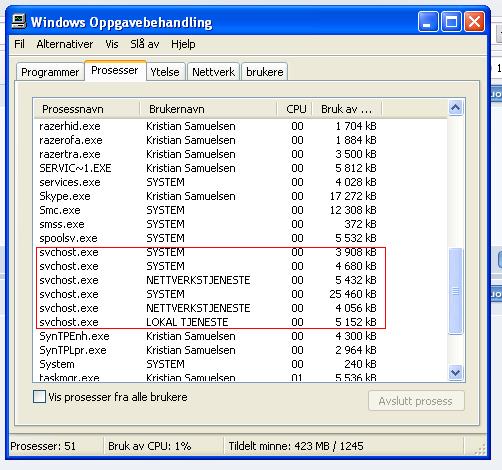
Task: Click the scroll down arrow in process list
Action: pyautogui.click(x=455, y=372)
